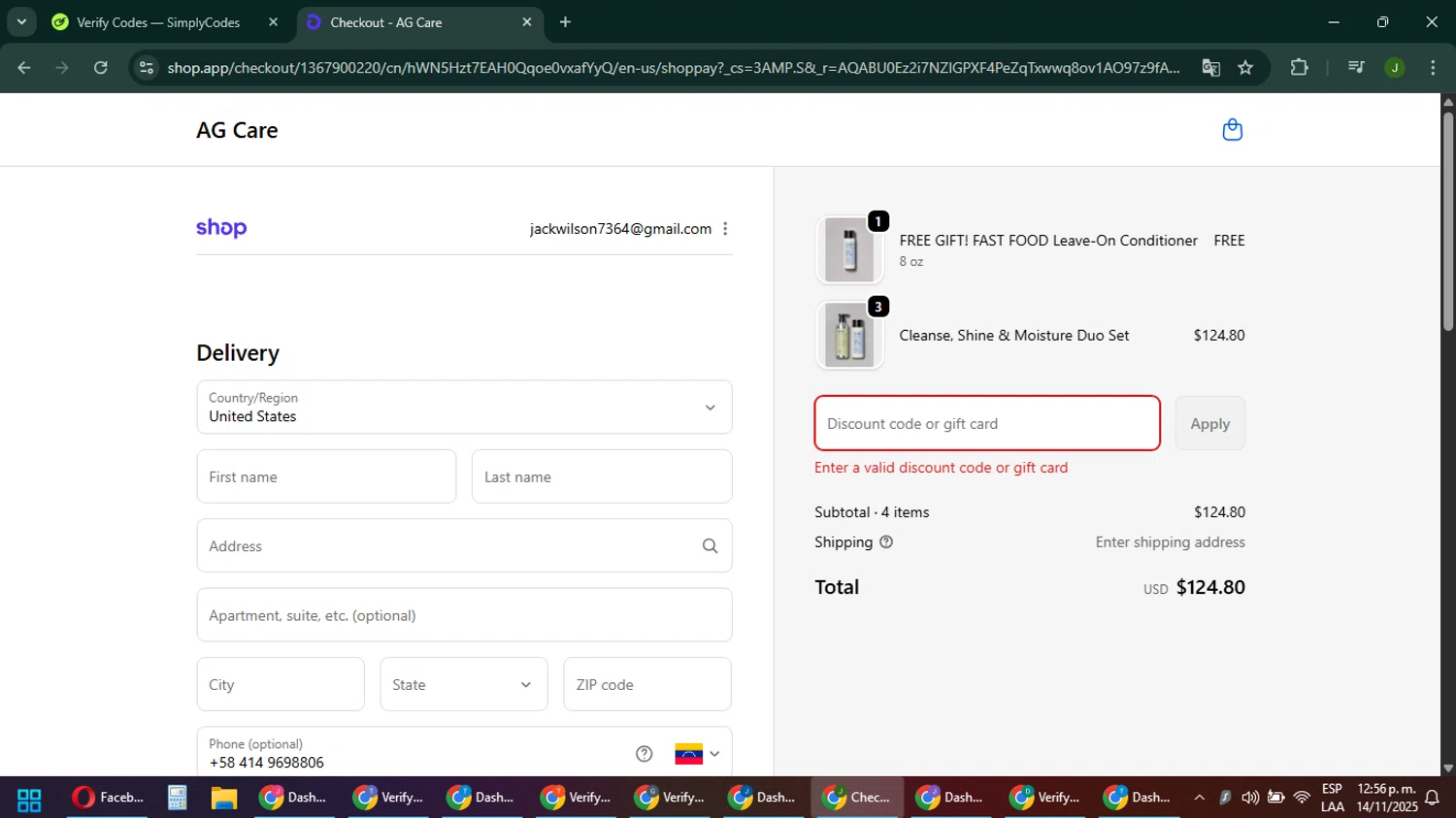
Task: Go back with browser back arrow
Action: coord(24,67)
